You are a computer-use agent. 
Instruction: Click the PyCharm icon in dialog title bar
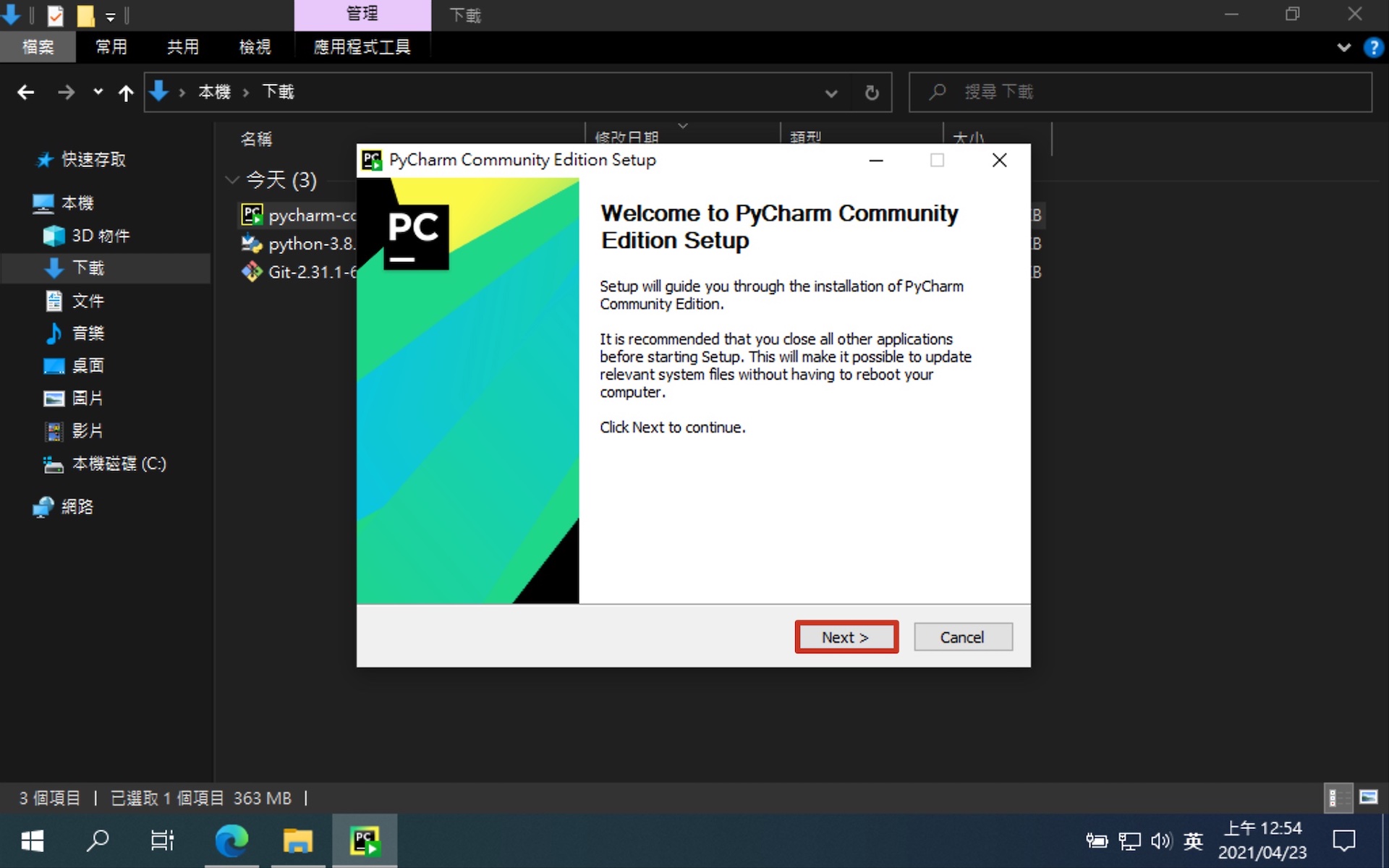(372, 160)
